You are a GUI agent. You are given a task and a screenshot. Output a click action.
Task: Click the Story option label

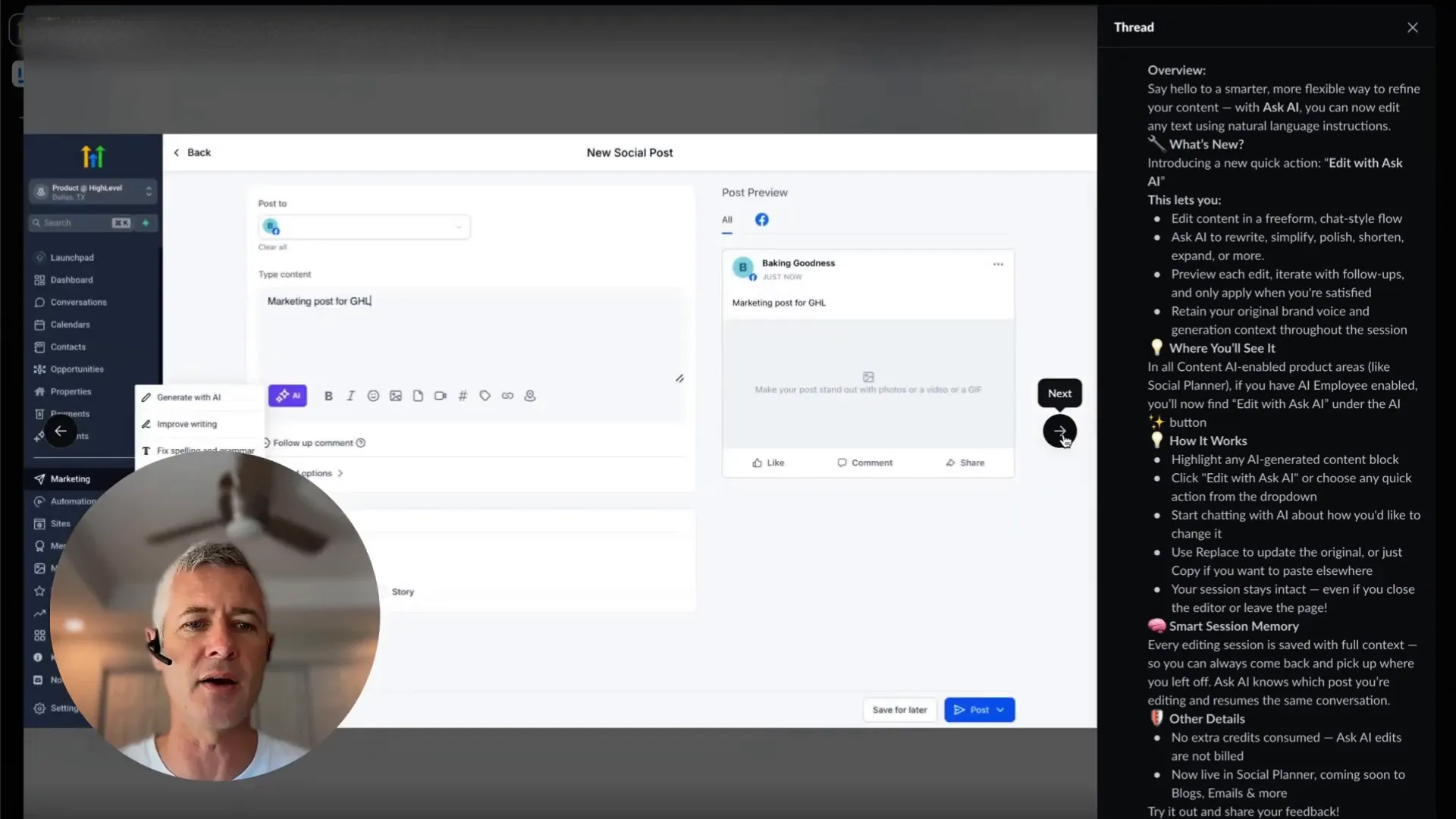(403, 592)
